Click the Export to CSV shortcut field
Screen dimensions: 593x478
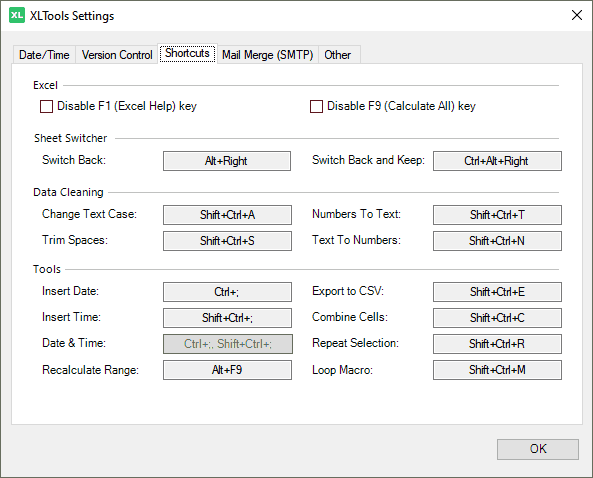click(497, 292)
